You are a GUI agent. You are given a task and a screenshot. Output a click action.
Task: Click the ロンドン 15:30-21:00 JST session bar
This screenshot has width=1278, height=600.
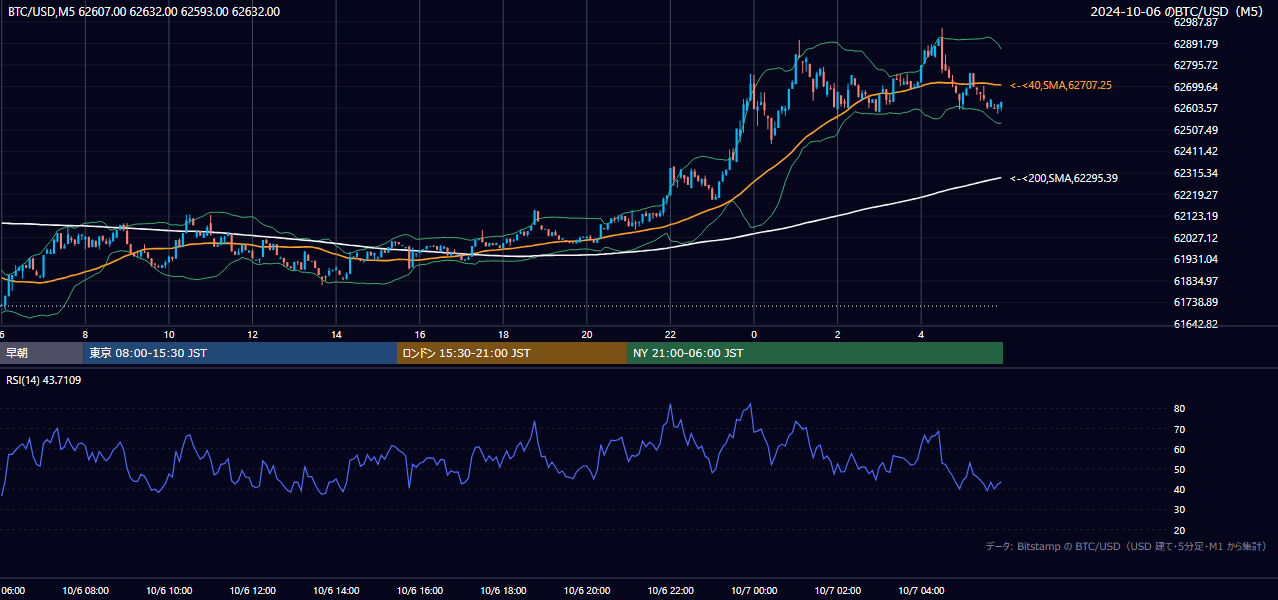pos(512,353)
